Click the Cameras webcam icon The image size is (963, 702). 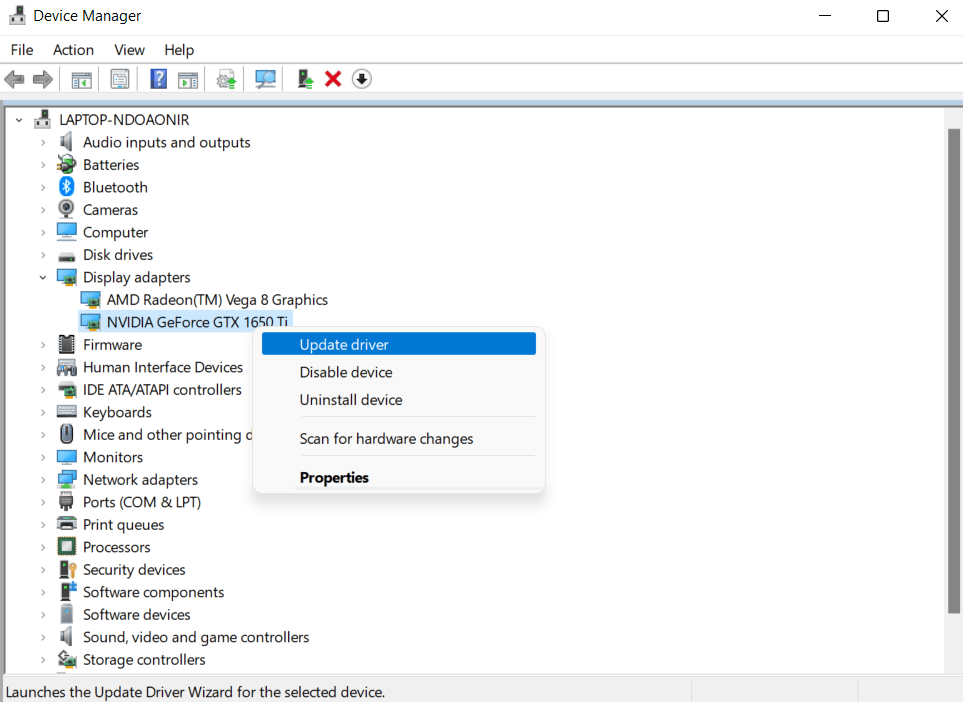66,209
